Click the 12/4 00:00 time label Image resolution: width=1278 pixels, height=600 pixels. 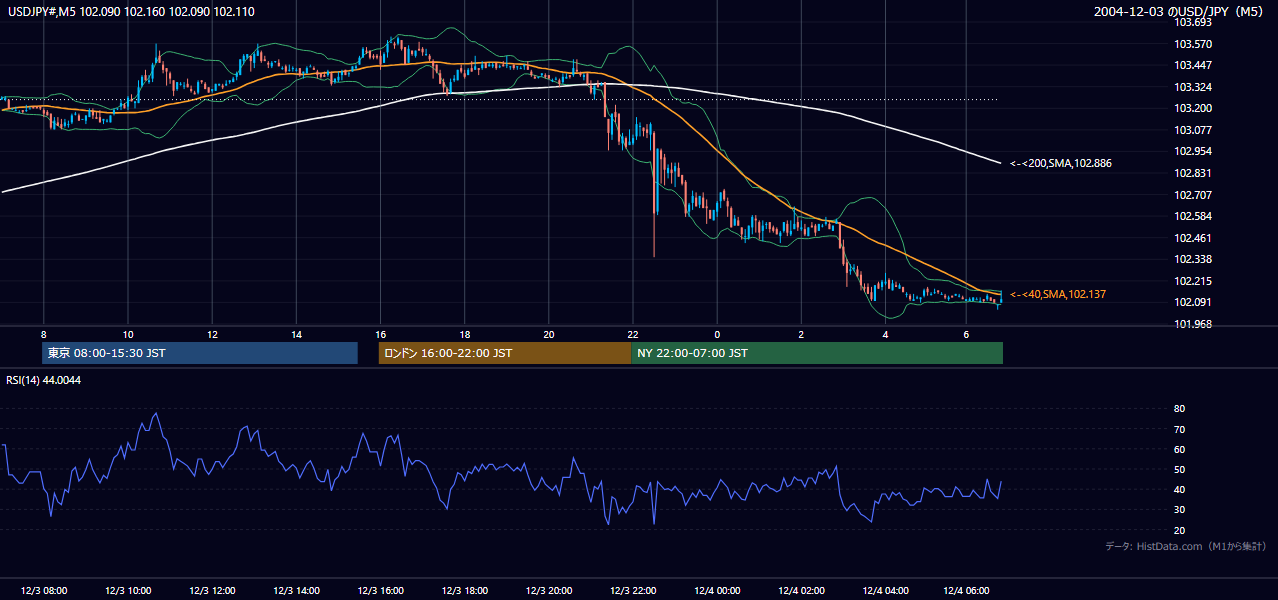click(717, 591)
